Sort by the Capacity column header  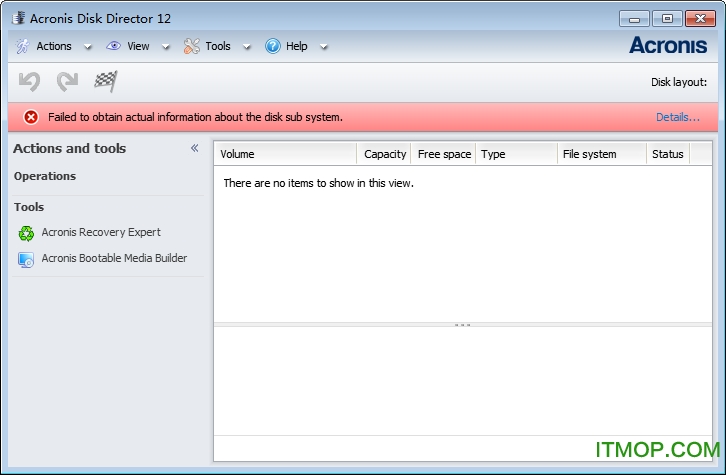click(384, 154)
